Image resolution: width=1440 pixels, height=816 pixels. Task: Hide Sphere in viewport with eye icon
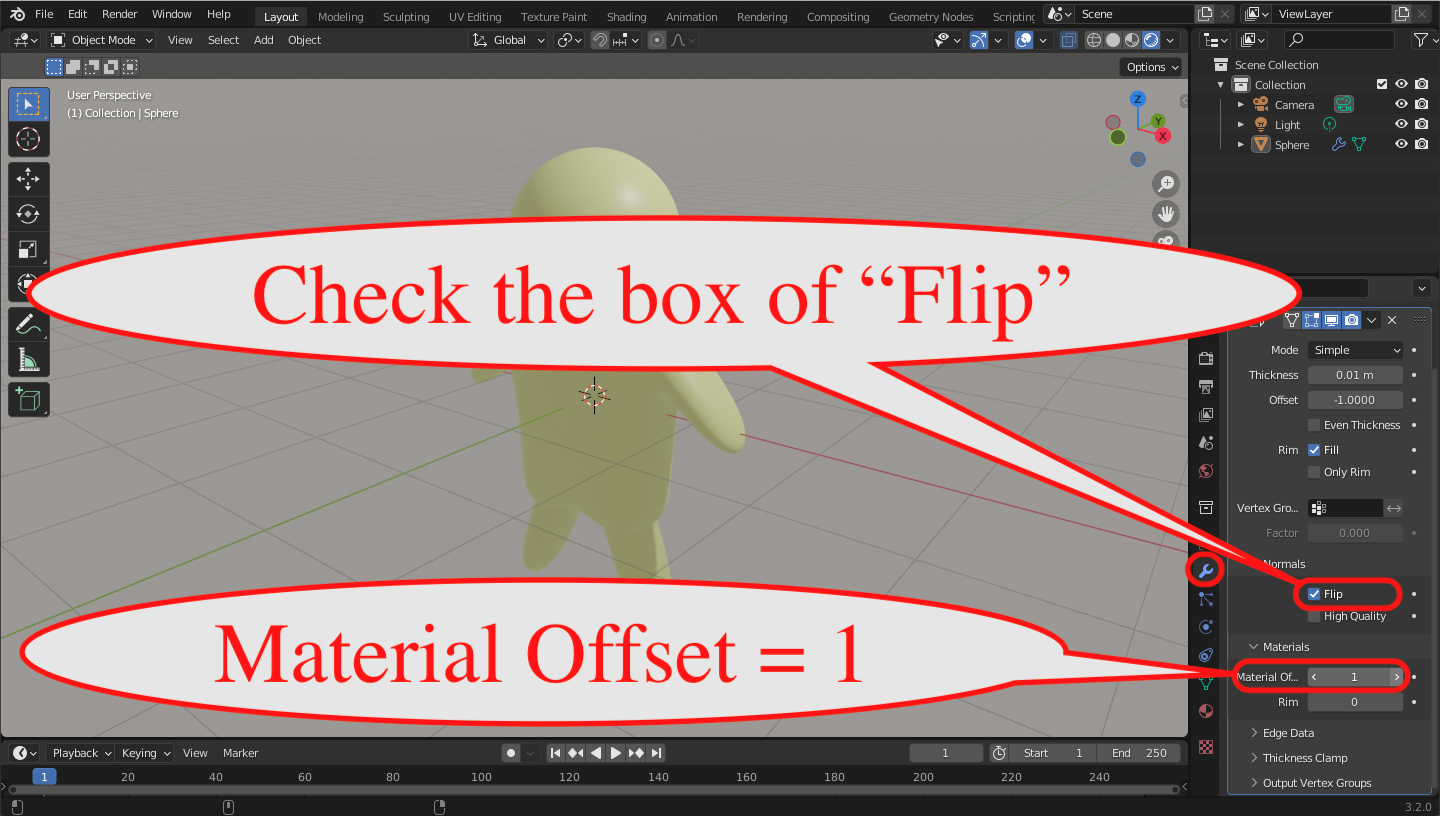1402,144
